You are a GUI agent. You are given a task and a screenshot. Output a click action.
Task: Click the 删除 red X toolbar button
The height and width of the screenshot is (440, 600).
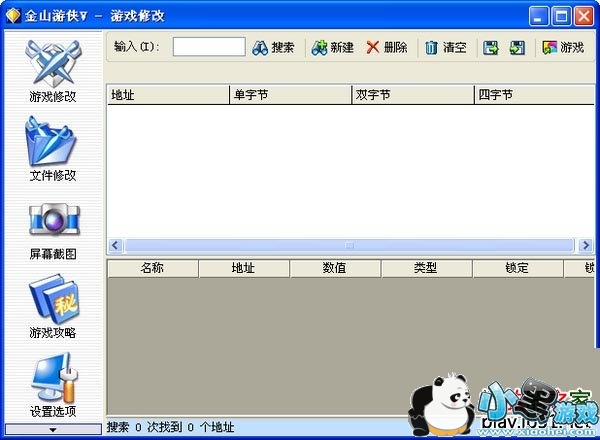(x=387, y=48)
